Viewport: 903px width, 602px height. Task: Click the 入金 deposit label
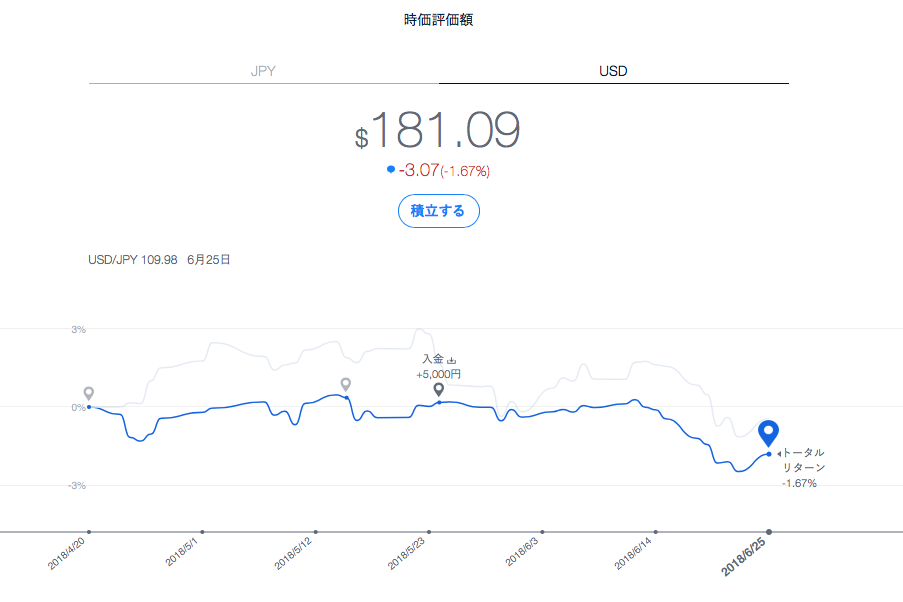[433, 359]
